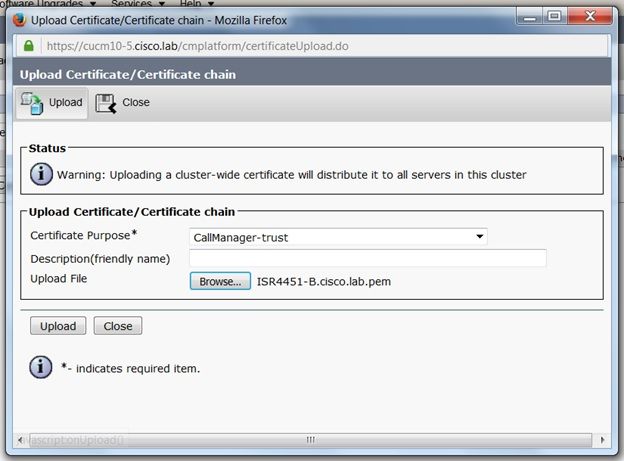The image size is (624, 461).
Task: Click the selected file name ISR4451-B.cisco.lab.pem
Action: (324, 281)
